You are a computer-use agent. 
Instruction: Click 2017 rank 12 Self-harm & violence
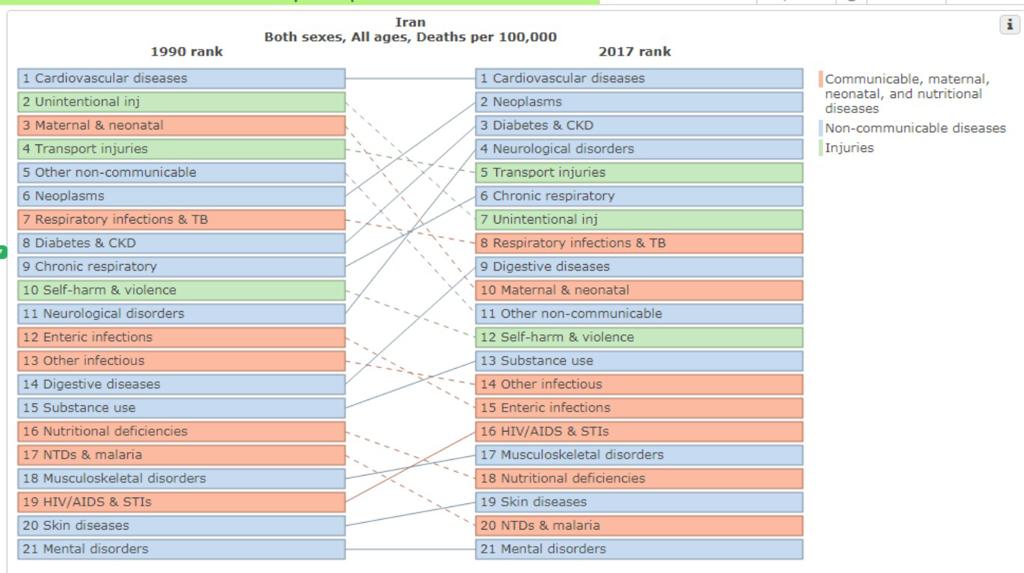(639, 337)
